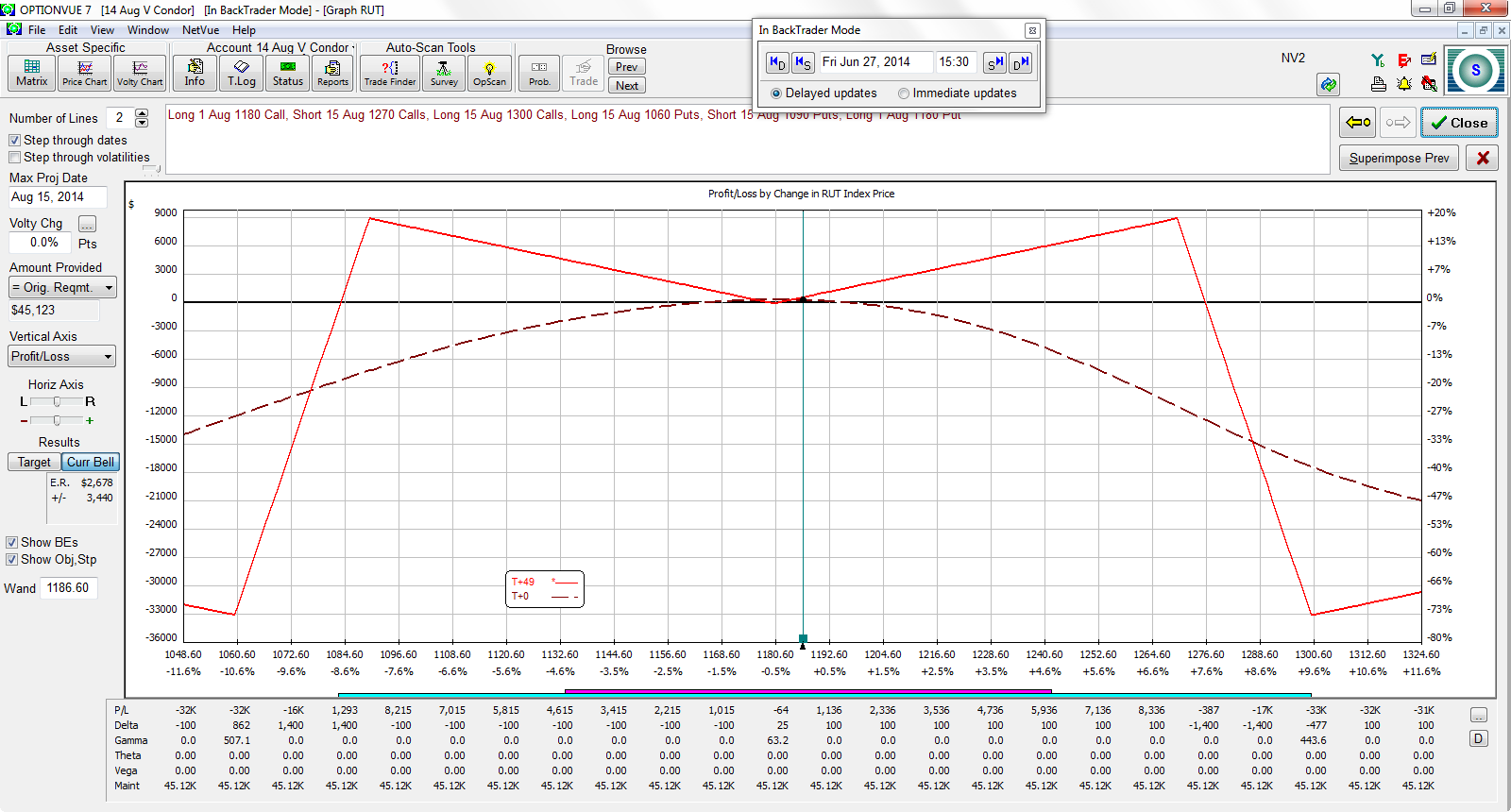1511x812 pixels.
Task: Open Amount Provided dropdown
Action: [62, 287]
